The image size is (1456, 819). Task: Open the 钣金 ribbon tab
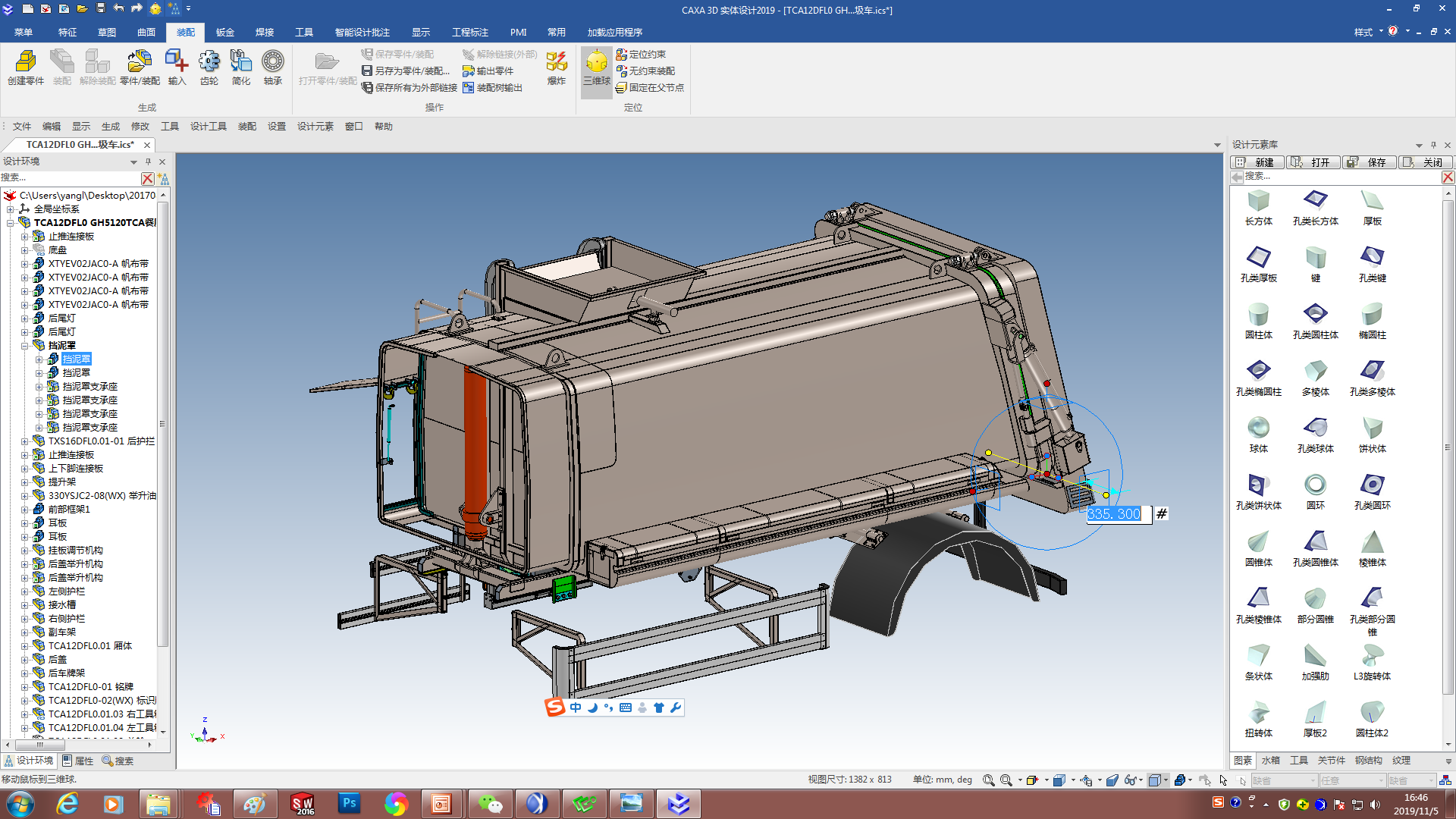(224, 32)
